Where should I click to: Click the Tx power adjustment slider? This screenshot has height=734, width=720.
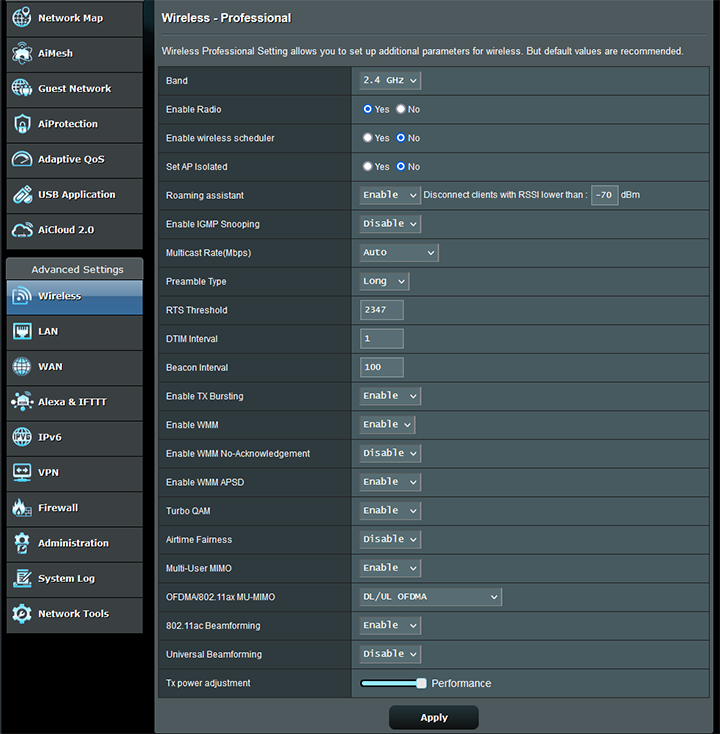(393, 683)
